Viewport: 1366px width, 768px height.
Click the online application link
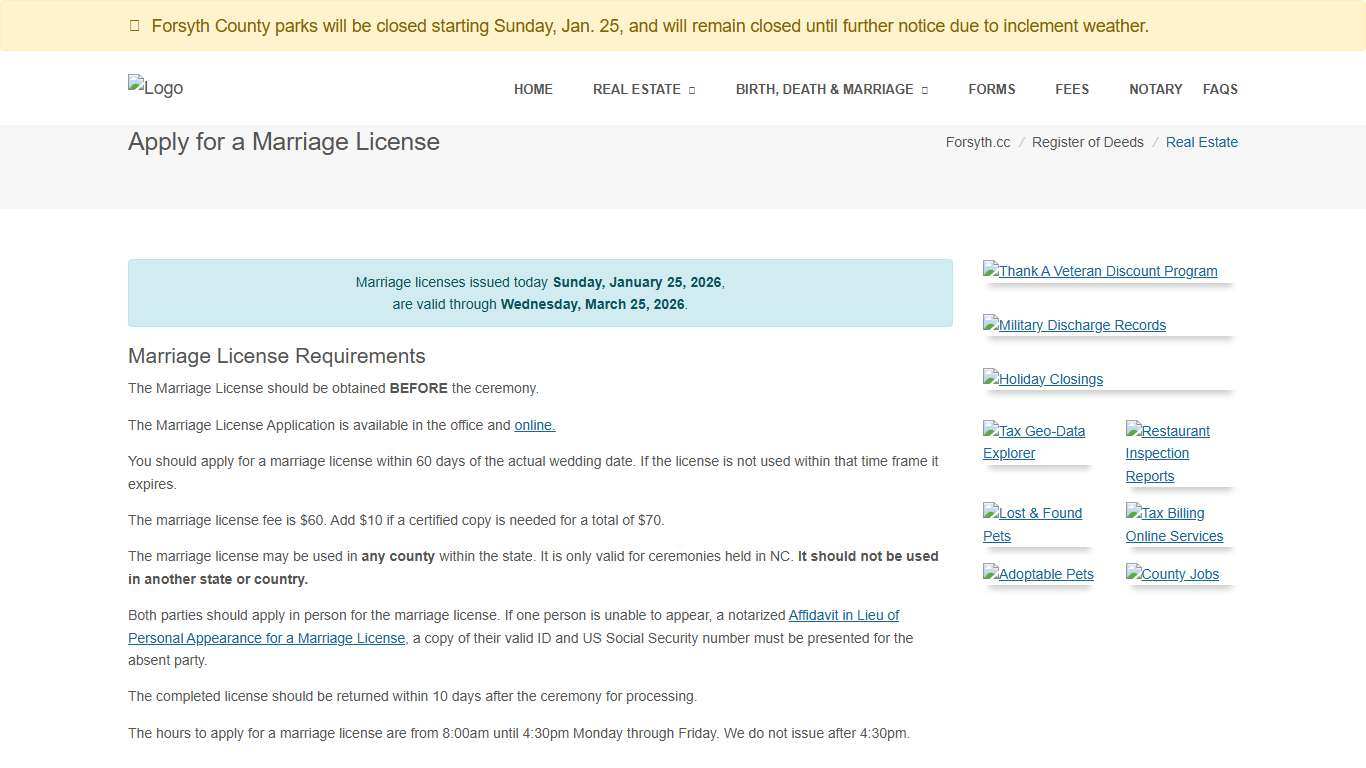coord(534,425)
